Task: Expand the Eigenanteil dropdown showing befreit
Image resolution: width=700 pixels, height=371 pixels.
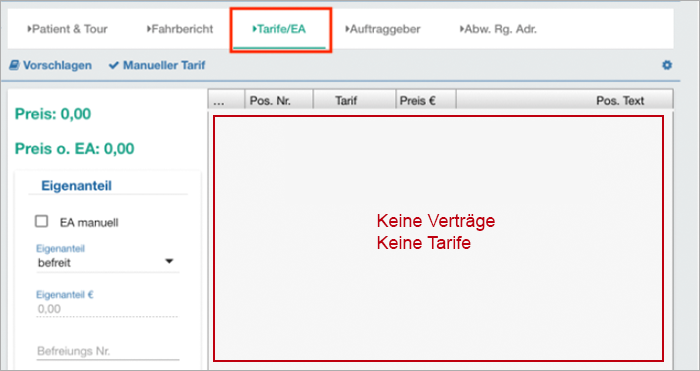Action: click(x=108, y=263)
